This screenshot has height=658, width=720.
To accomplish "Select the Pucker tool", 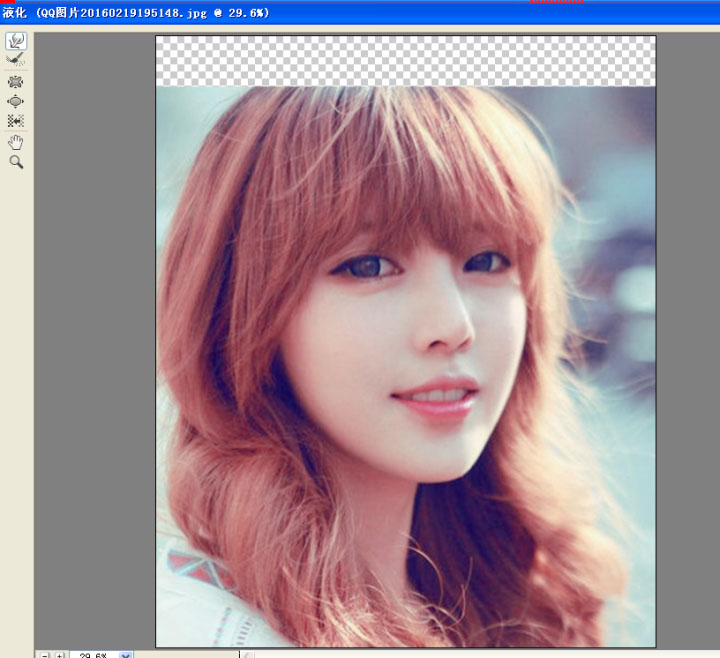I will 16,82.
